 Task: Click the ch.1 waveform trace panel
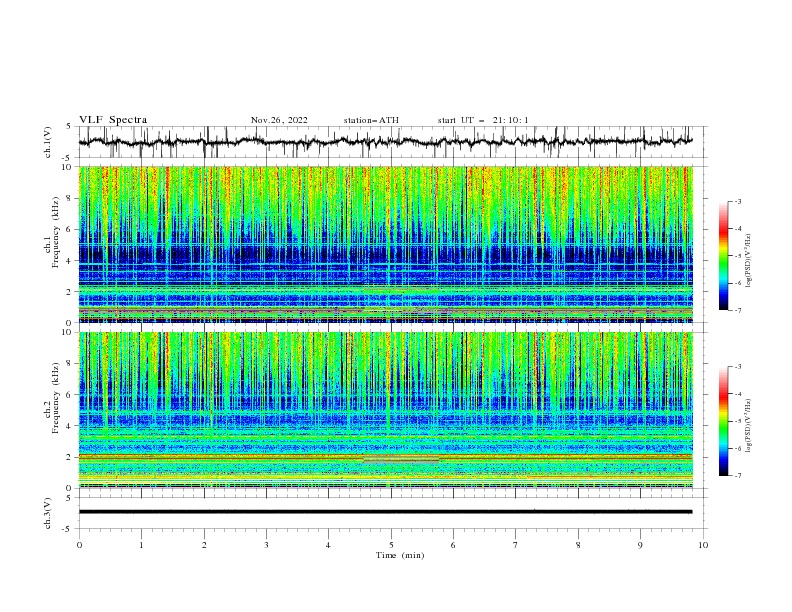tap(392, 142)
